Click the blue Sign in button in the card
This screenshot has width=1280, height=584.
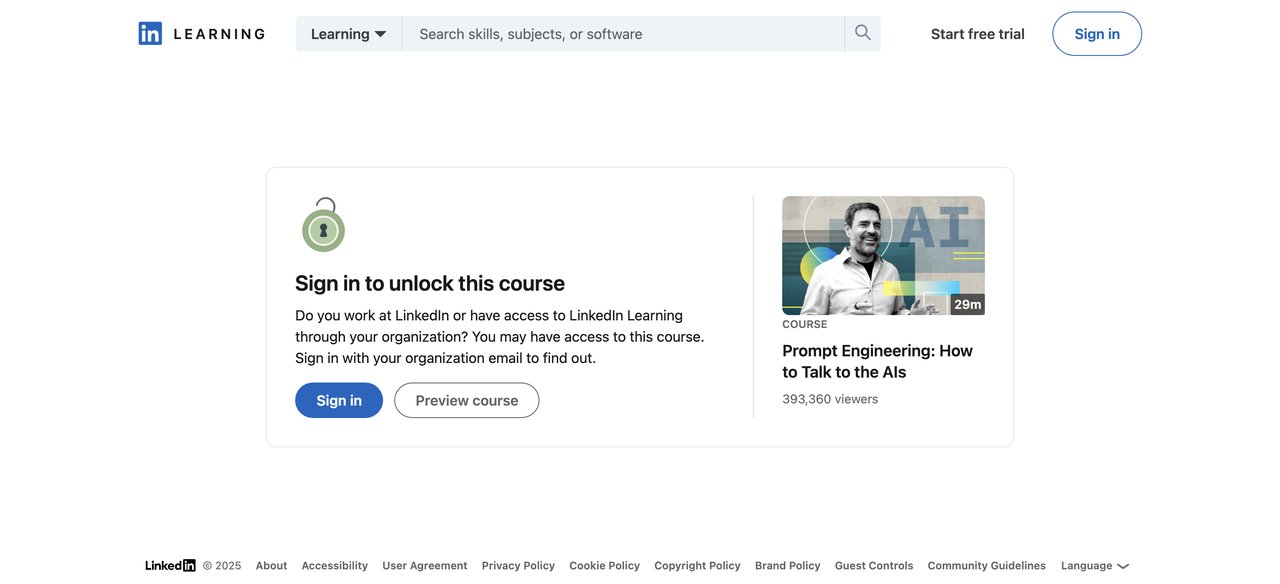pyautogui.click(x=339, y=400)
